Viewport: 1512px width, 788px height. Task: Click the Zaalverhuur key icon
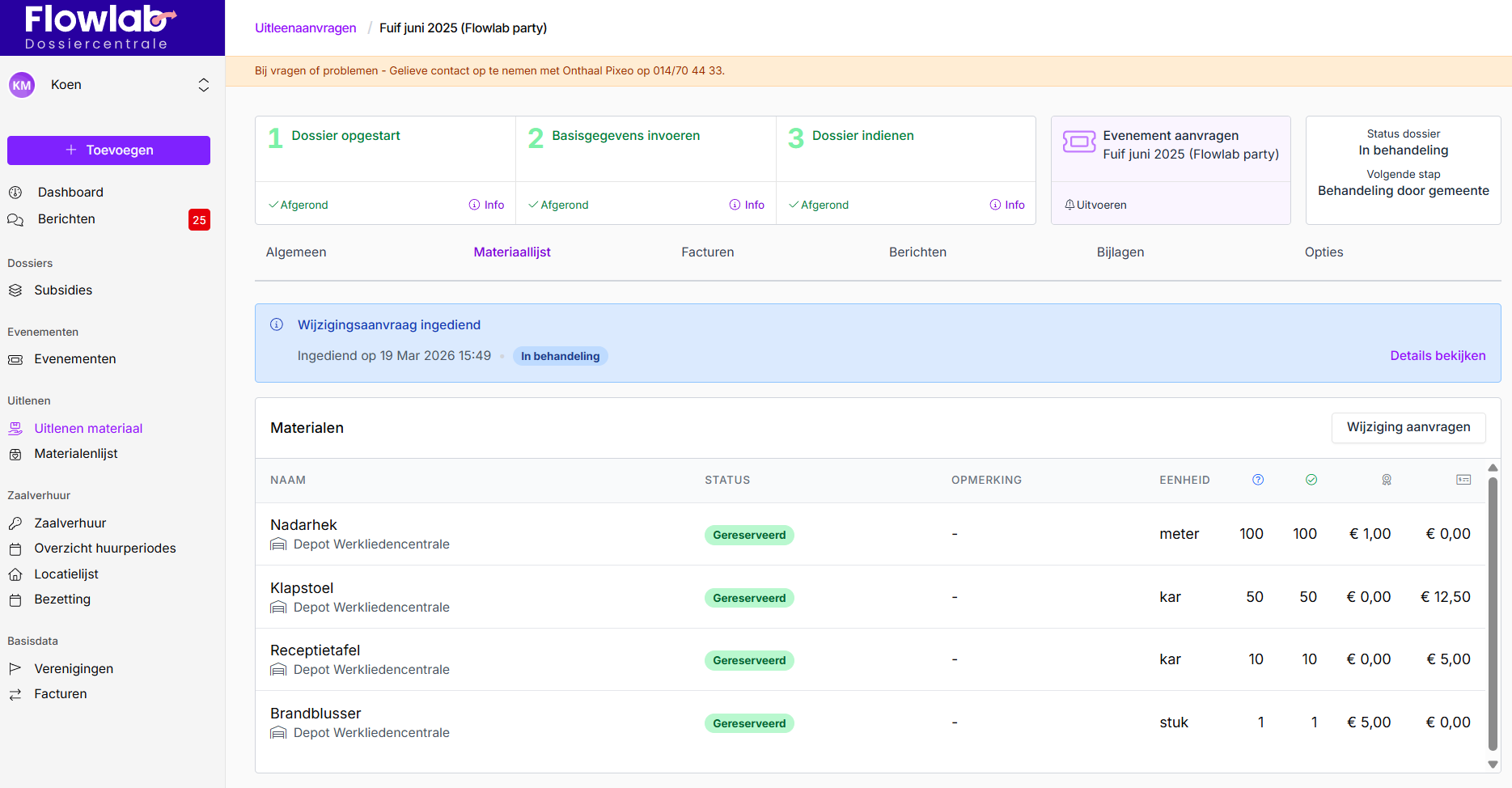click(x=15, y=523)
